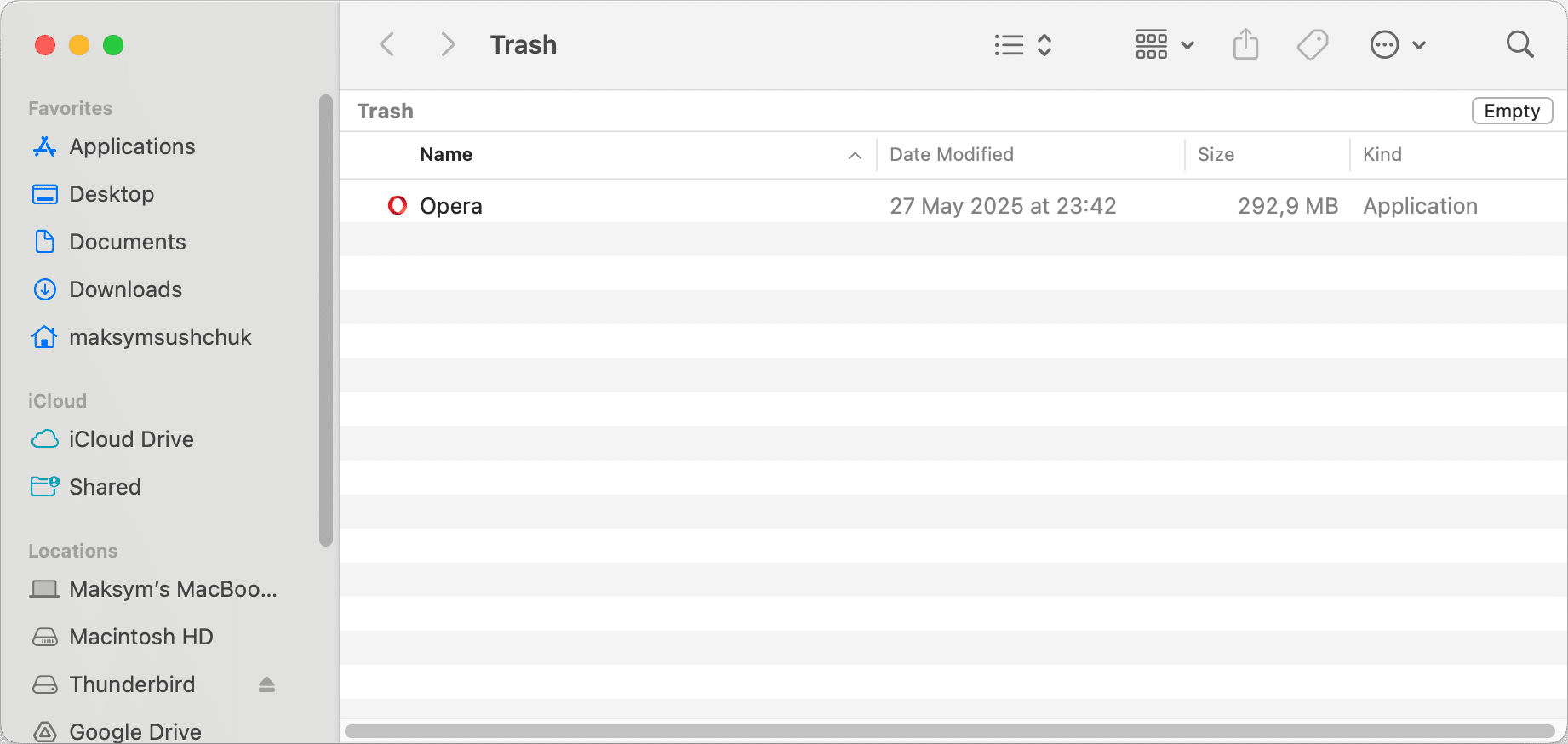Open Documents in the sidebar
The width and height of the screenshot is (1568, 744).
[x=127, y=242]
